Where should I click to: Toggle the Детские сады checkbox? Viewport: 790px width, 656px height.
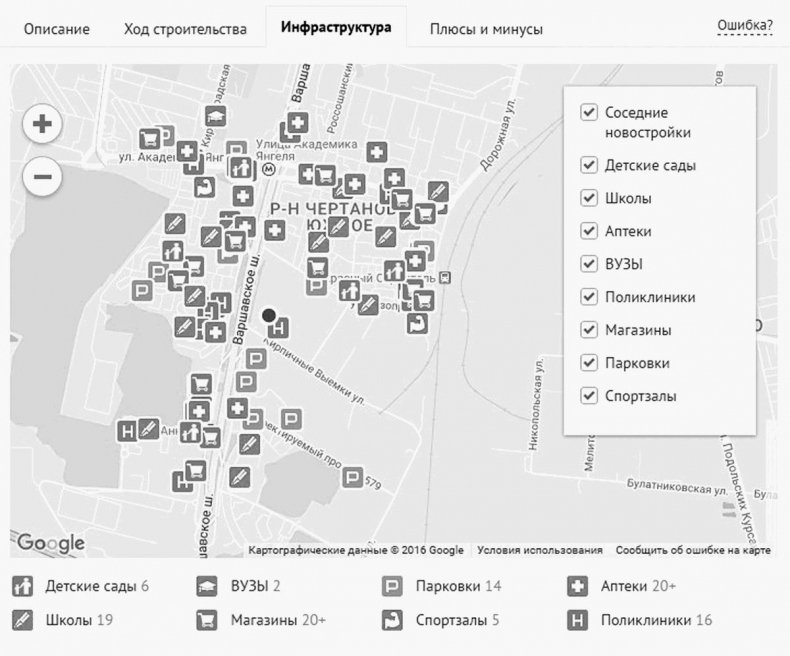tap(588, 165)
